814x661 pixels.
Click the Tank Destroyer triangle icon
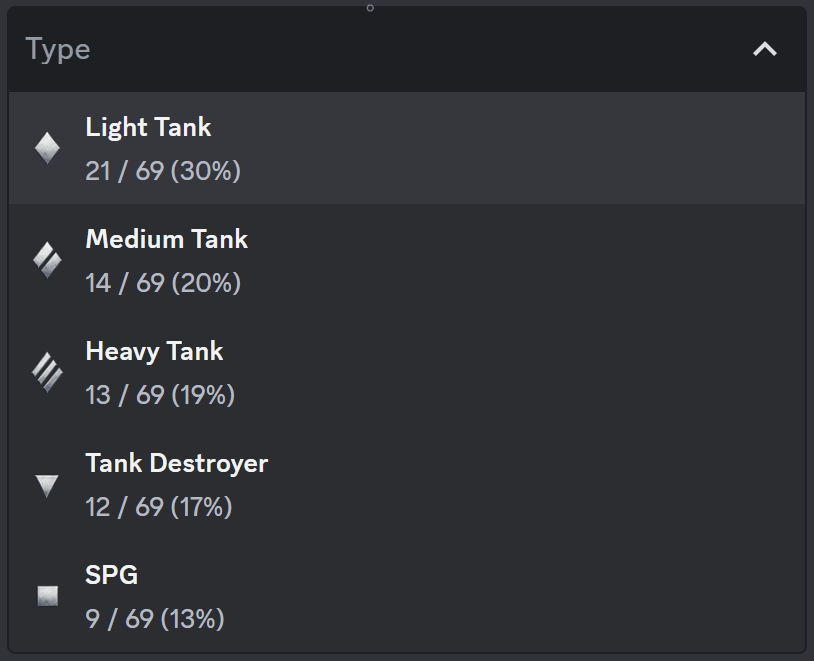coord(47,486)
